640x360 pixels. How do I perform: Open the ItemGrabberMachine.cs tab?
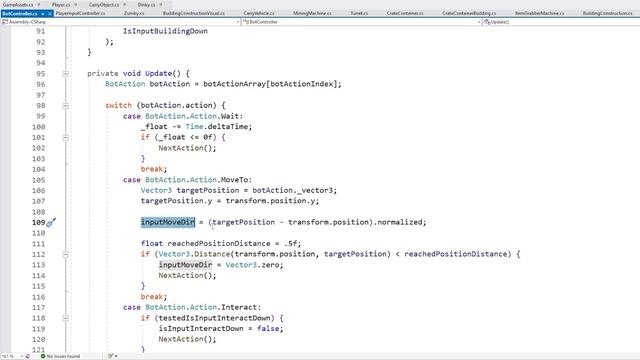[539, 13]
